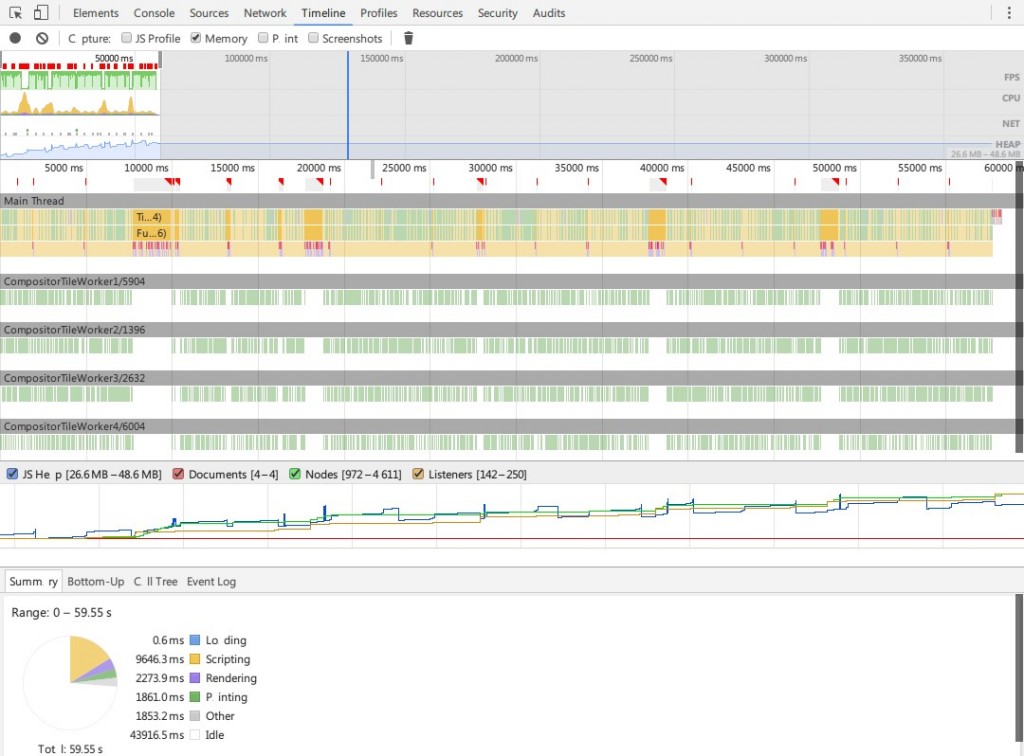Start a new timeline recording
Image resolution: width=1024 pixels, height=756 pixels.
click(15, 37)
